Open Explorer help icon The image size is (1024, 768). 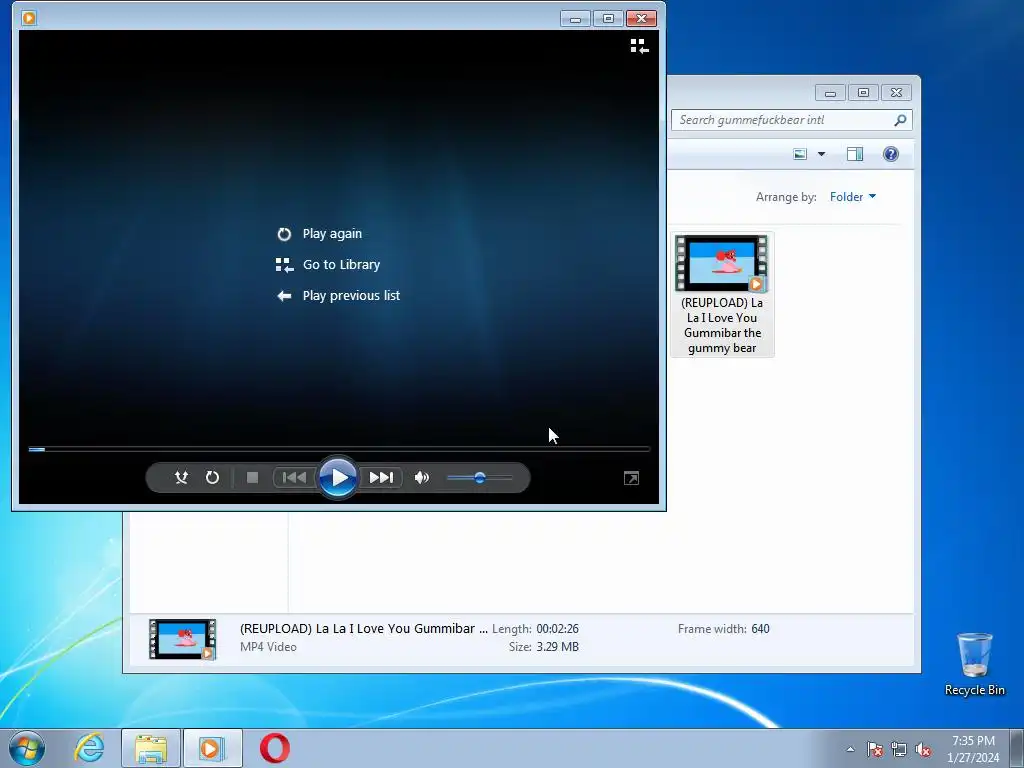(891, 154)
